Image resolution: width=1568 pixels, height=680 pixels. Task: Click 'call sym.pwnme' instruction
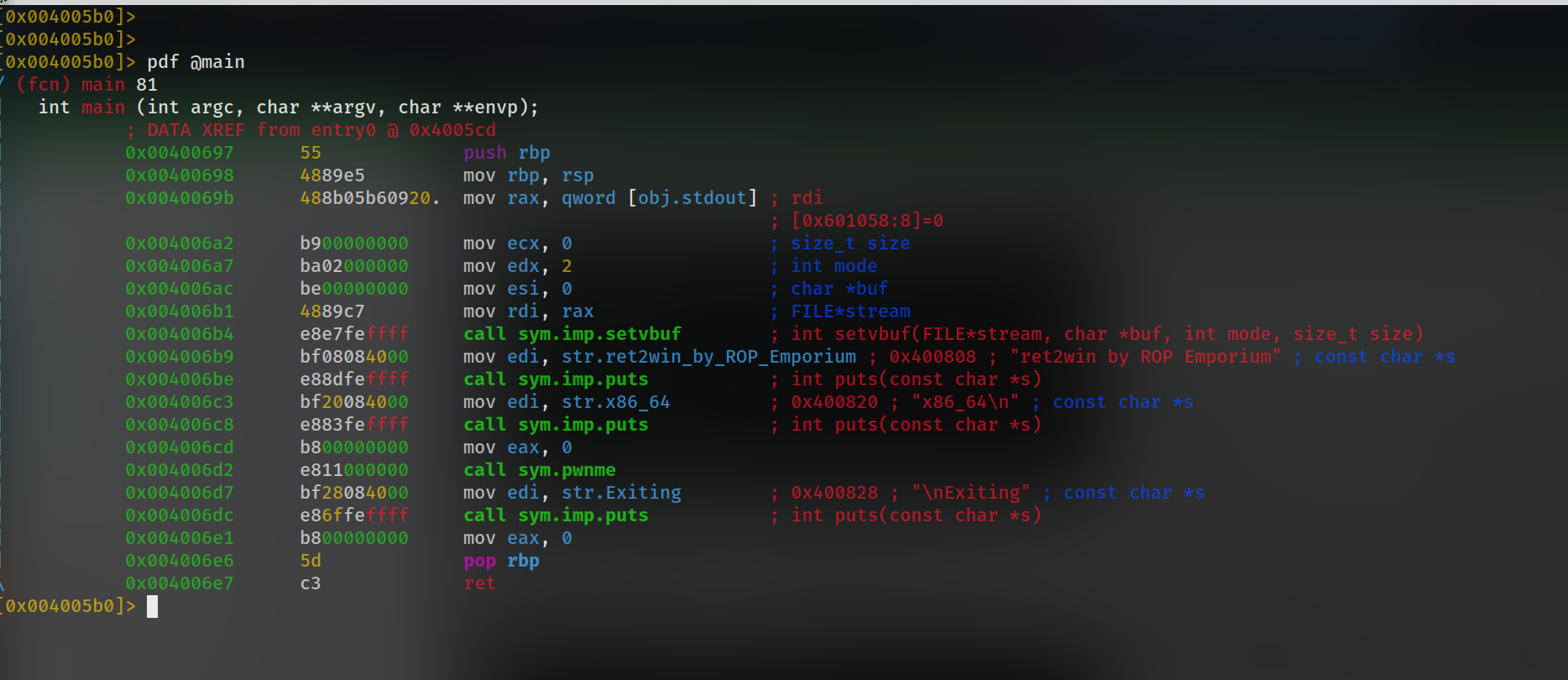(539, 470)
